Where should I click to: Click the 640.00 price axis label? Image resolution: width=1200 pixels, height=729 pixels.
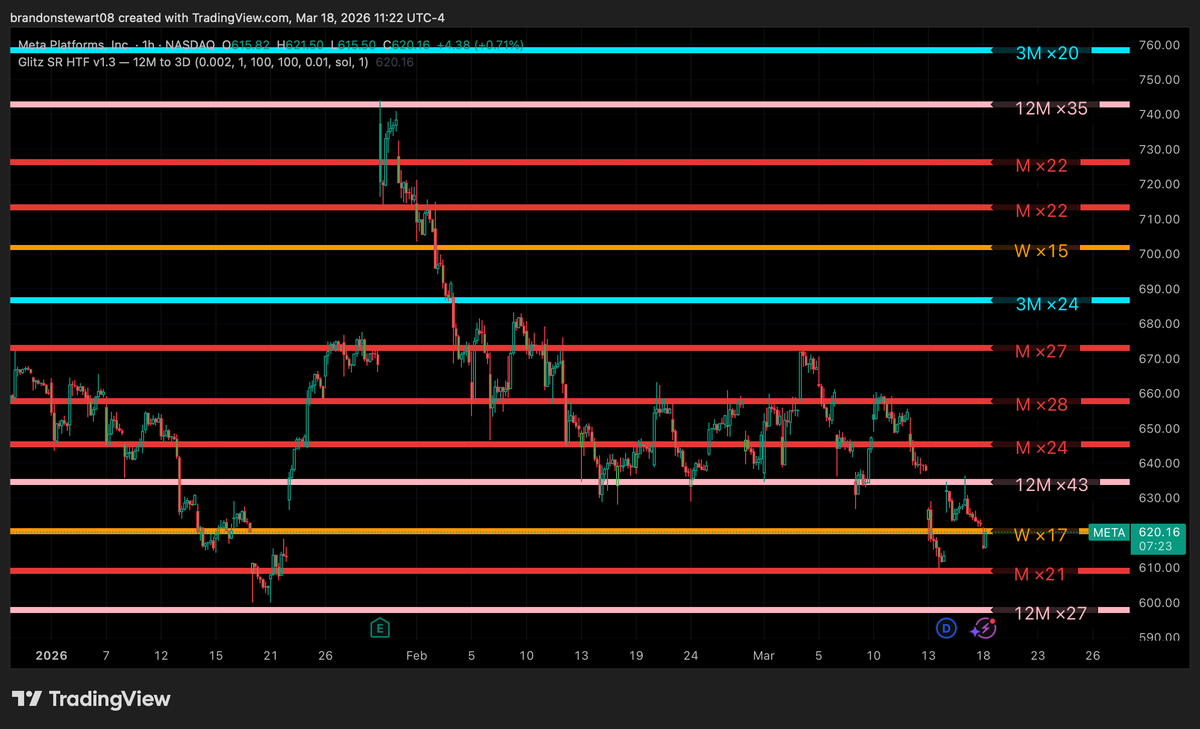coord(1161,463)
